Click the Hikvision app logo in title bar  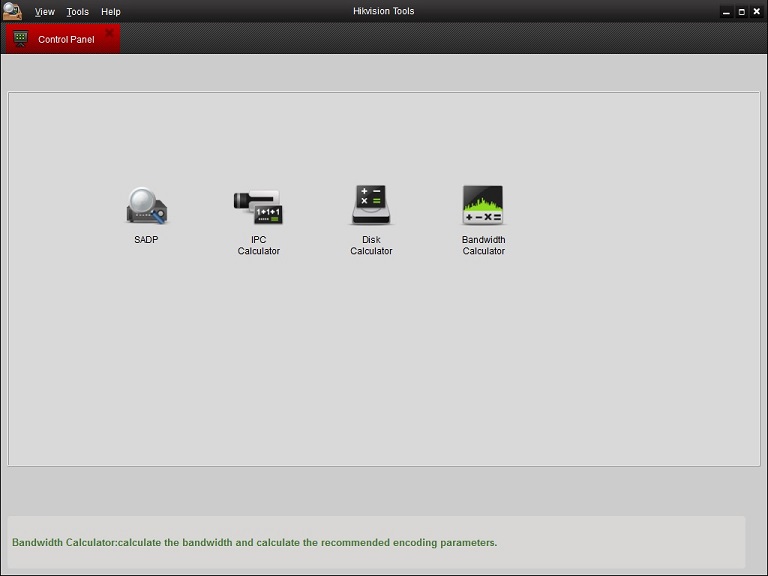coord(12,11)
